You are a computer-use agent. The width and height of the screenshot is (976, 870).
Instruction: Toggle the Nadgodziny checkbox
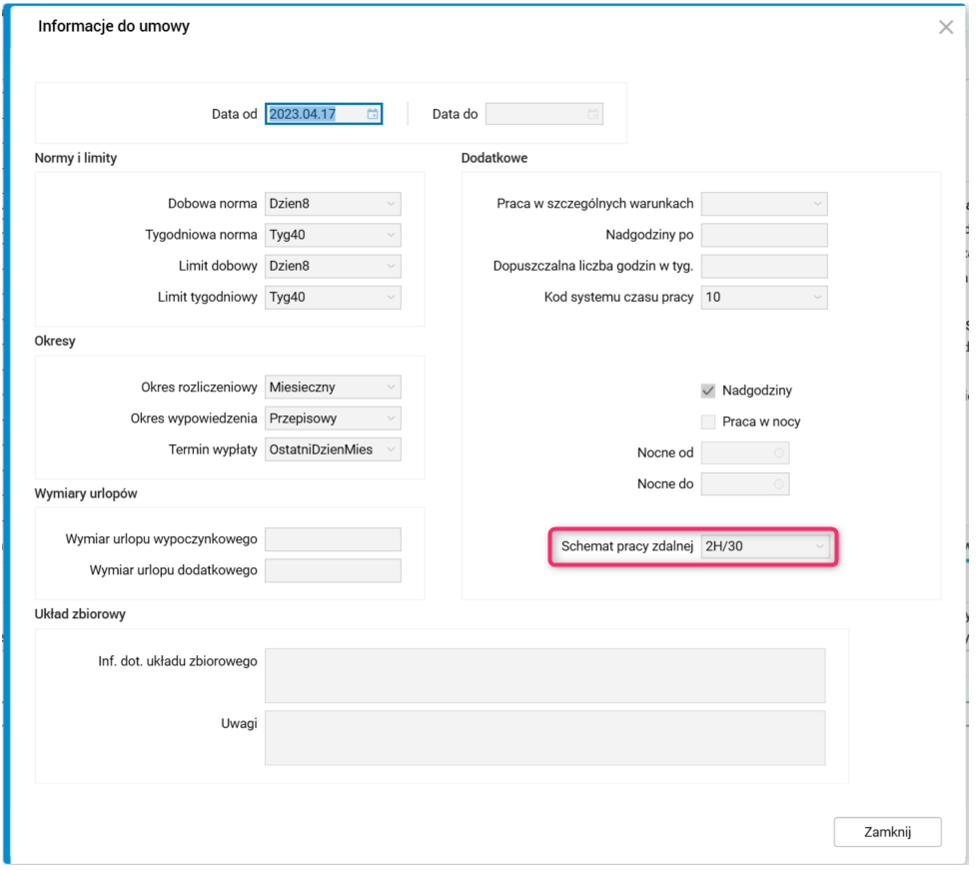(x=708, y=391)
